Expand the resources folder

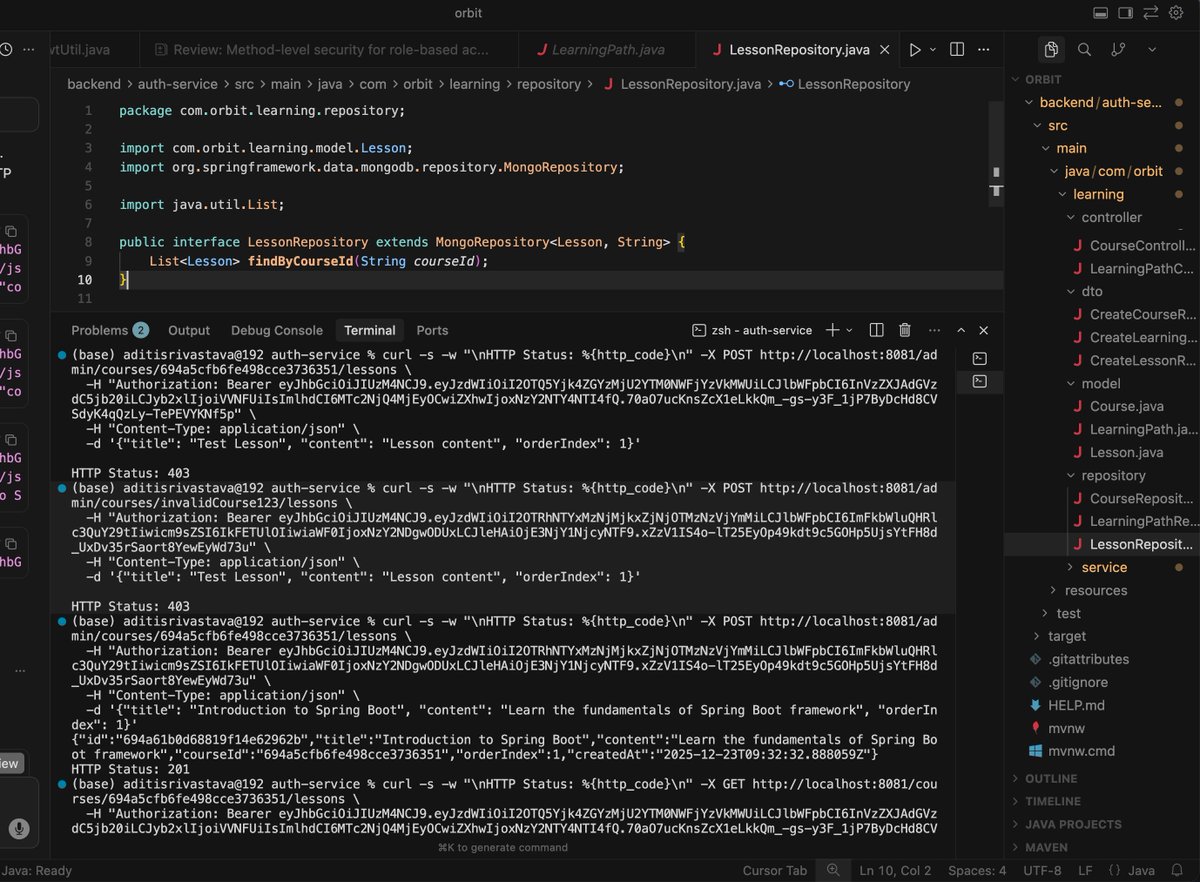[x=1096, y=590]
